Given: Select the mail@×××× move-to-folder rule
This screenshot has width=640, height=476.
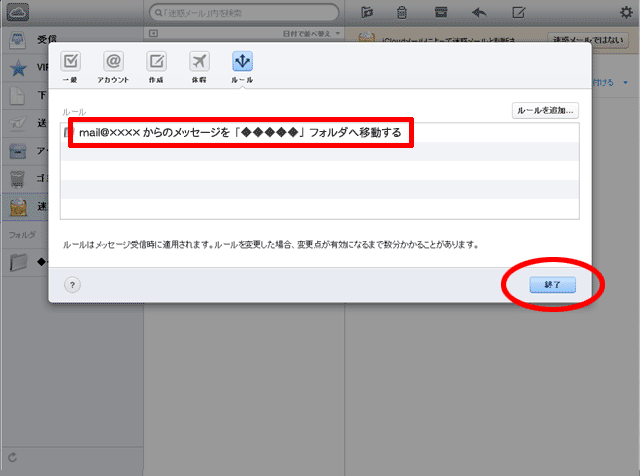Looking at the screenshot, I should pyautogui.click(x=240, y=133).
